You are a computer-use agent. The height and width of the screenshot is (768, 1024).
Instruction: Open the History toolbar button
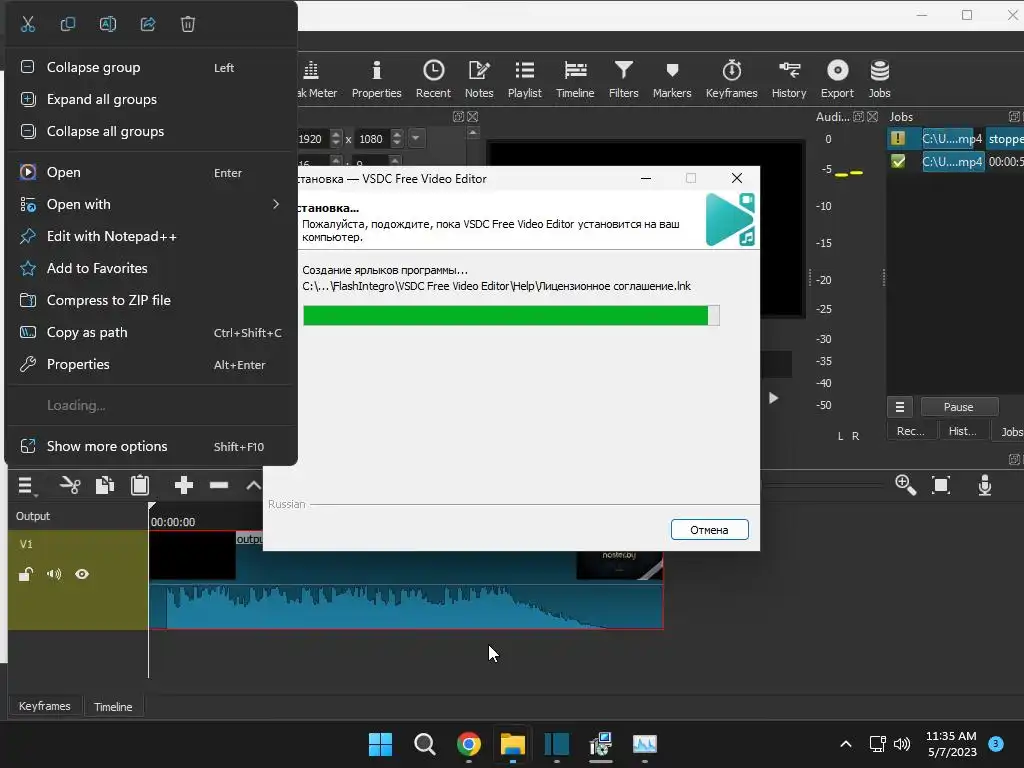coord(789,80)
